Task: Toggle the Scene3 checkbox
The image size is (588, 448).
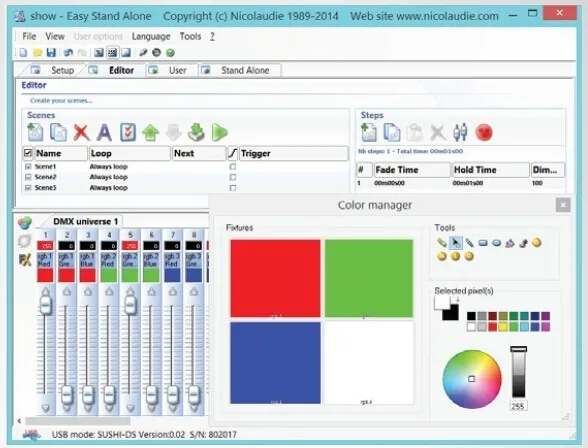Action: [x=28, y=187]
